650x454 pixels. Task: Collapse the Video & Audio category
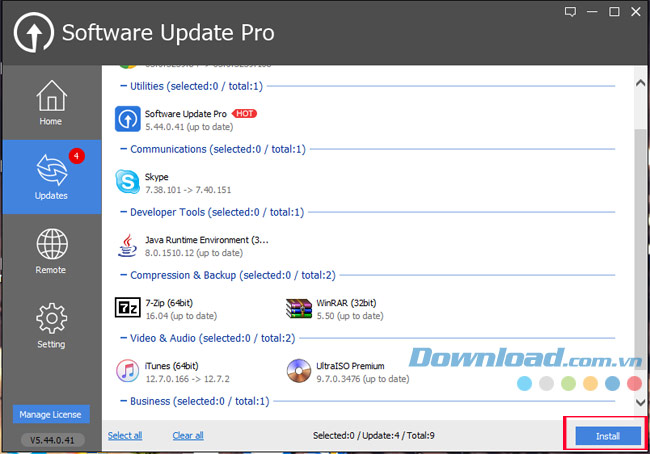[123, 338]
